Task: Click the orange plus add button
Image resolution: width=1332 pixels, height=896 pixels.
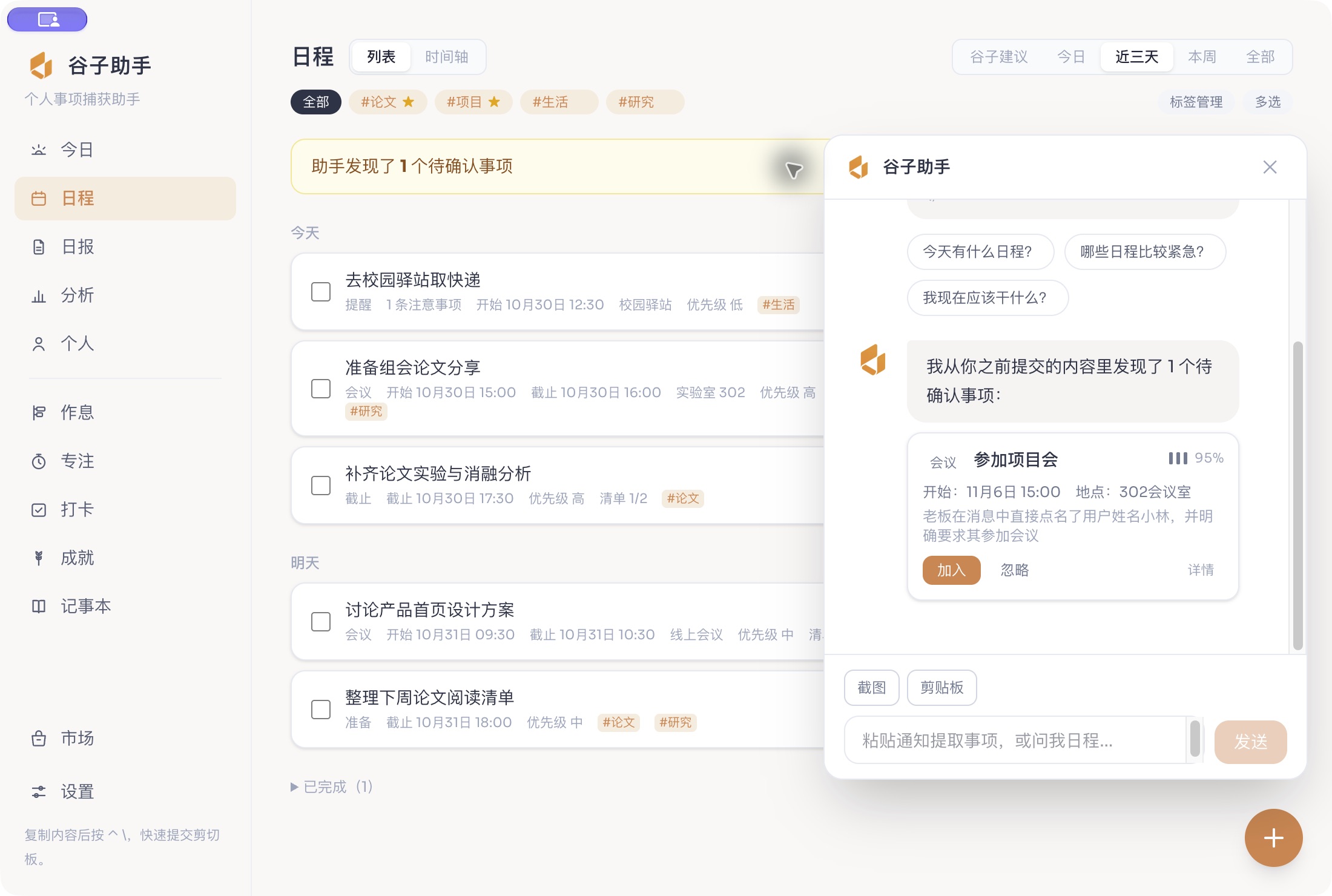Action: click(1273, 838)
